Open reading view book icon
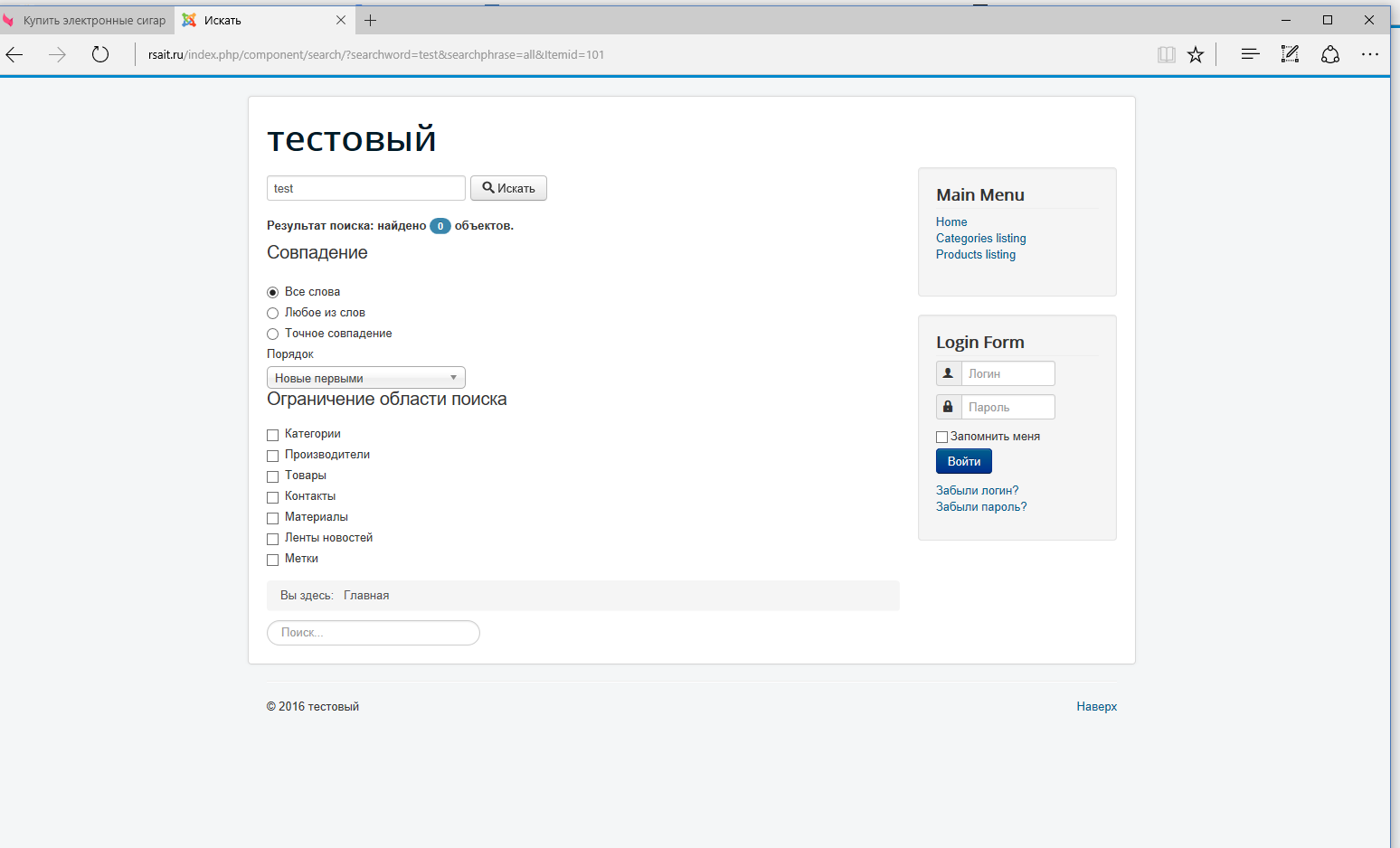Viewport: 1400px width, 848px height. click(1166, 55)
